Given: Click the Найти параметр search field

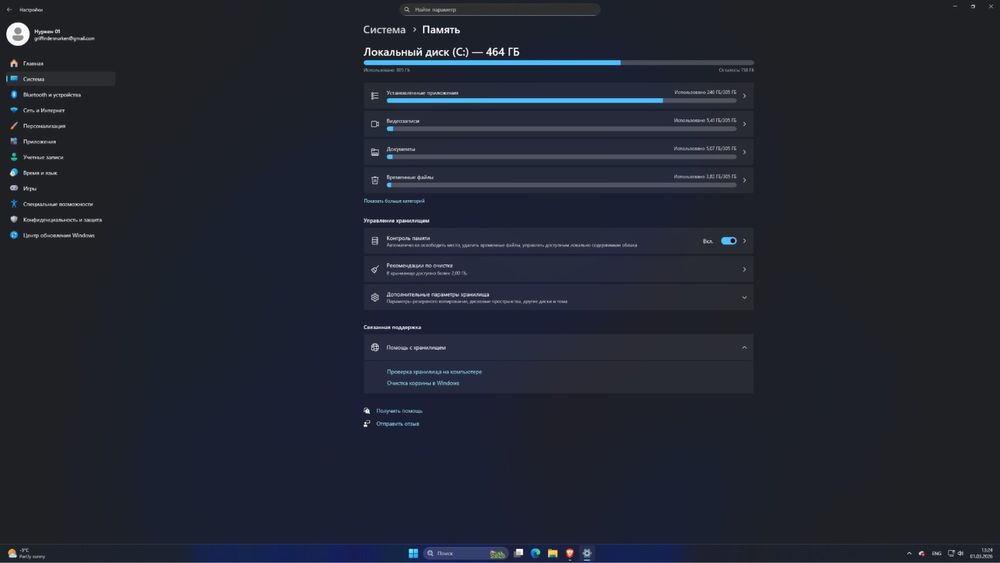Looking at the screenshot, I should pos(499,10).
